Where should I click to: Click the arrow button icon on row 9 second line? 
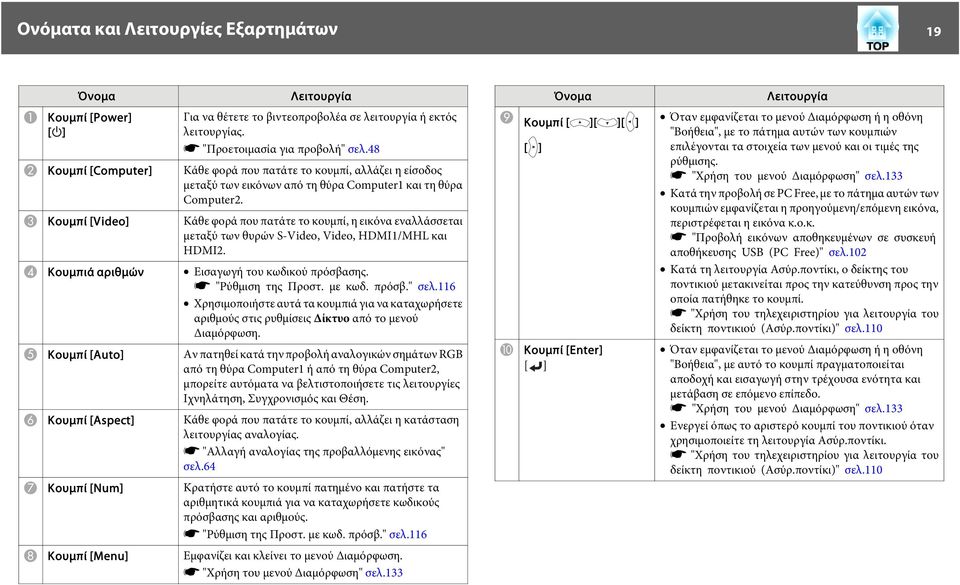pyautogui.click(x=533, y=147)
